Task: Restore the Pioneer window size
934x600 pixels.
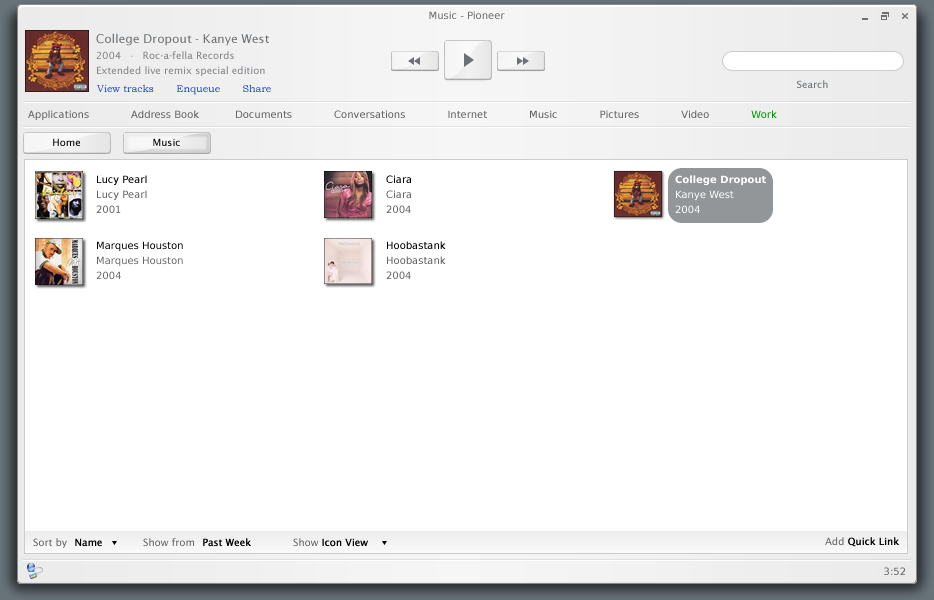Action: [x=885, y=16]
